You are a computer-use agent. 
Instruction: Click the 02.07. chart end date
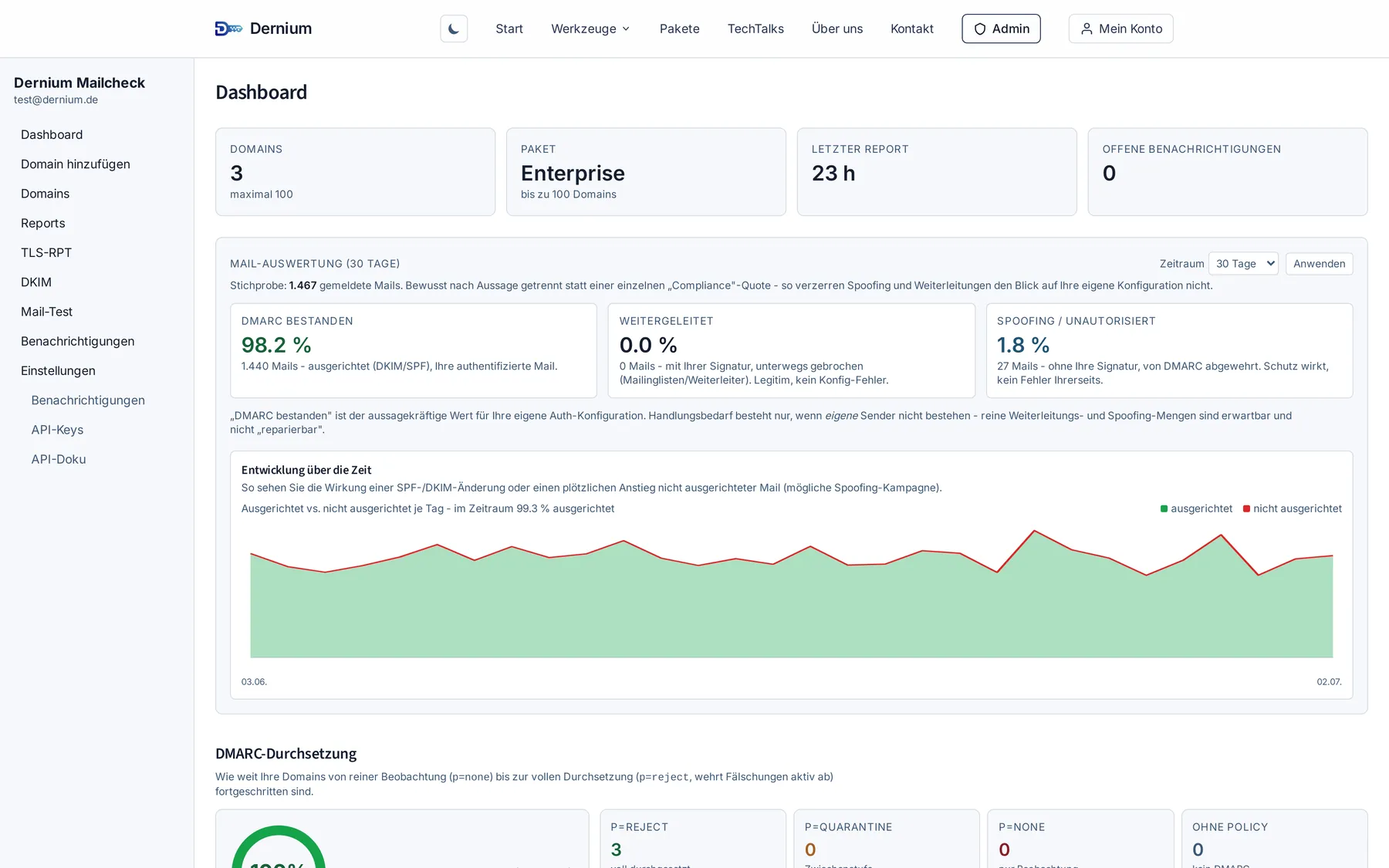click(1329, 682)
